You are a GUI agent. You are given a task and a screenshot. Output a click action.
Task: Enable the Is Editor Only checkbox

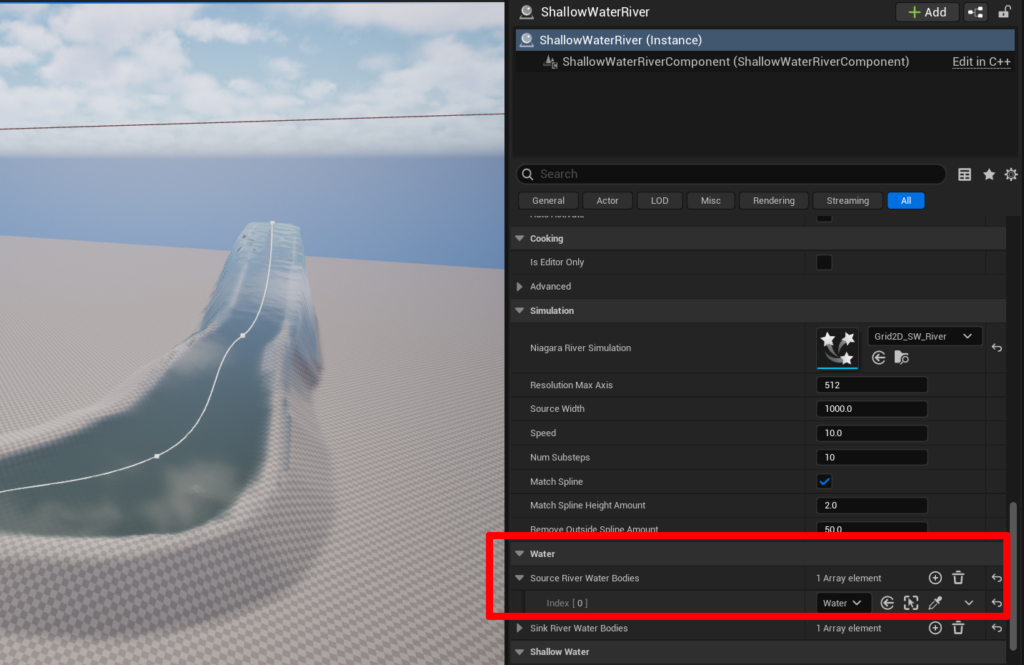[x=824, y=262]
